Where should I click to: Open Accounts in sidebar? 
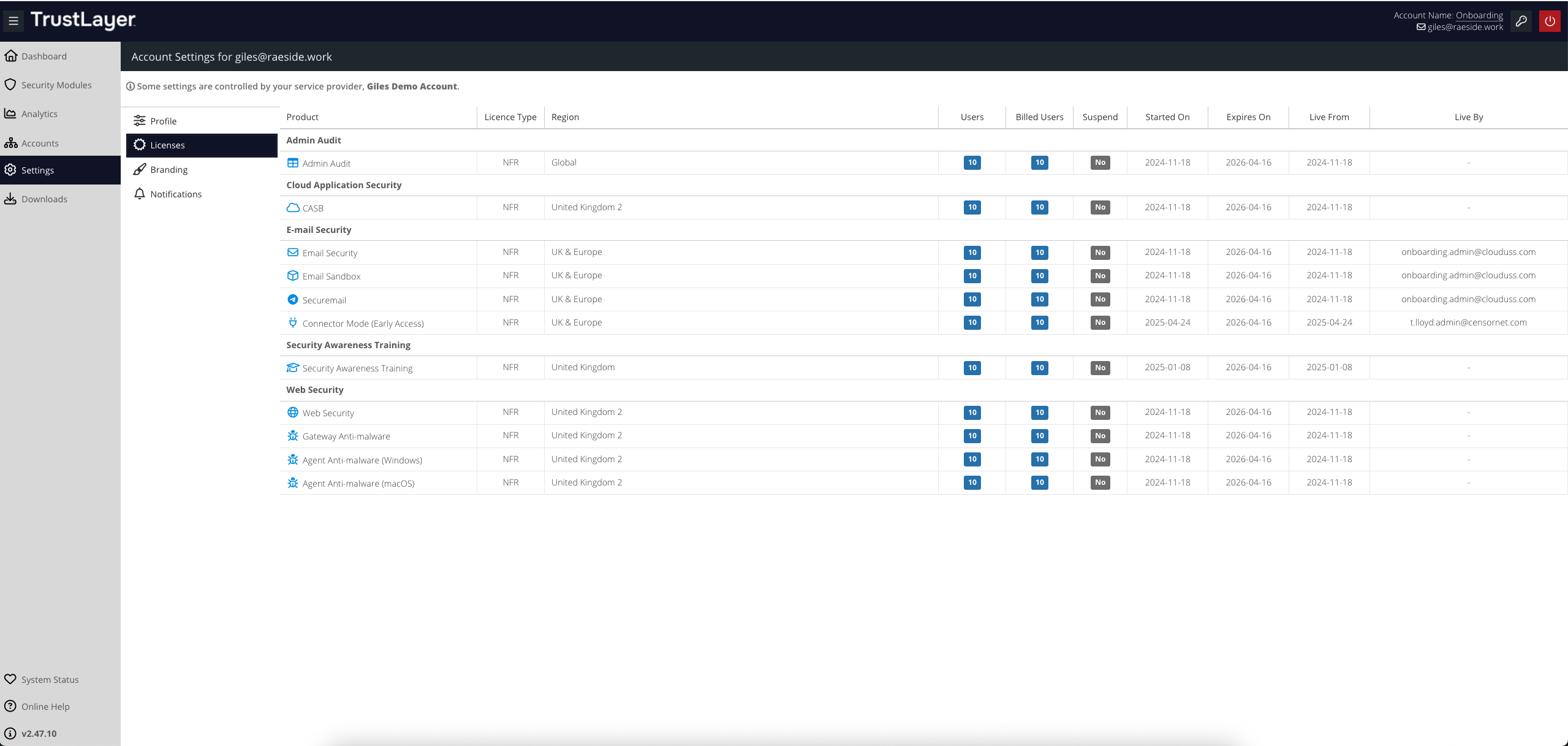(x=60, y=143)
